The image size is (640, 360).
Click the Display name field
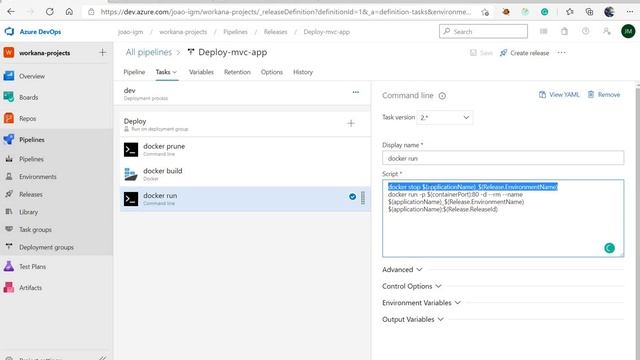[x=503, y=158]
